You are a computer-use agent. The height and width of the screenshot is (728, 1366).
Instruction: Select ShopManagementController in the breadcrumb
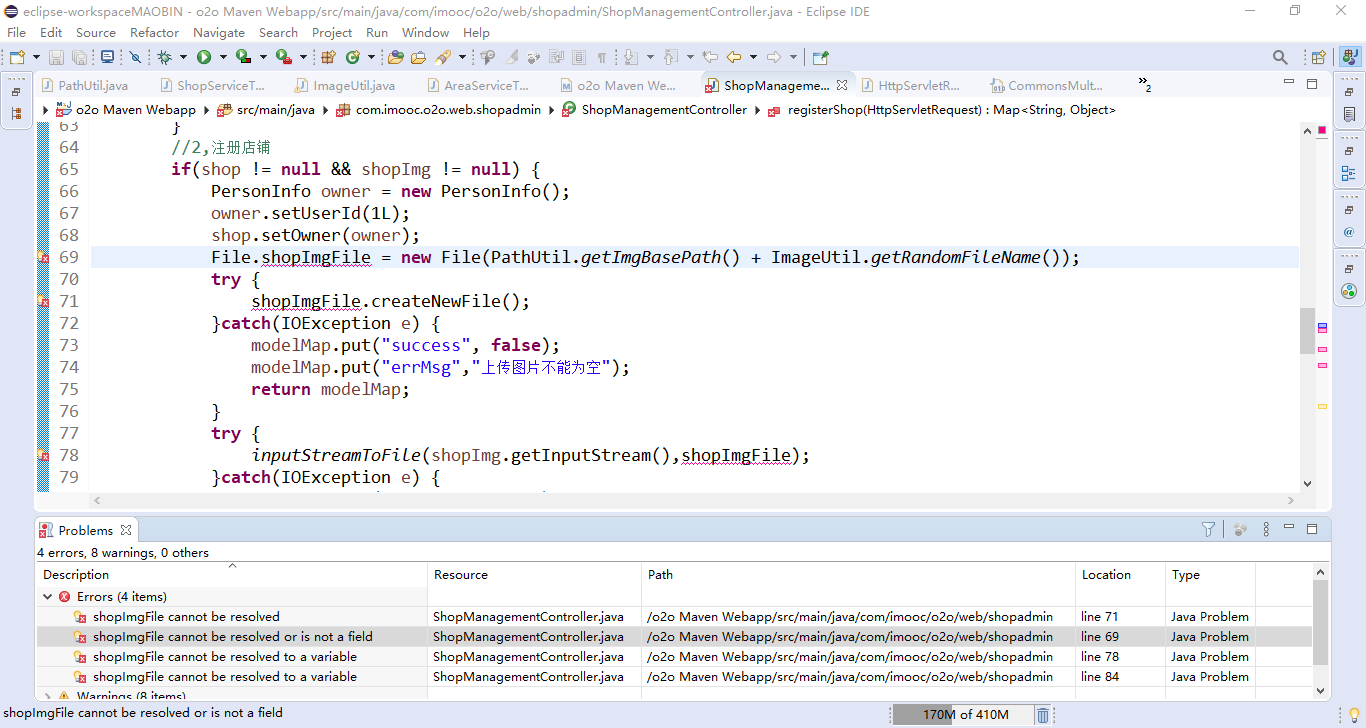click(x=663, y=110)
